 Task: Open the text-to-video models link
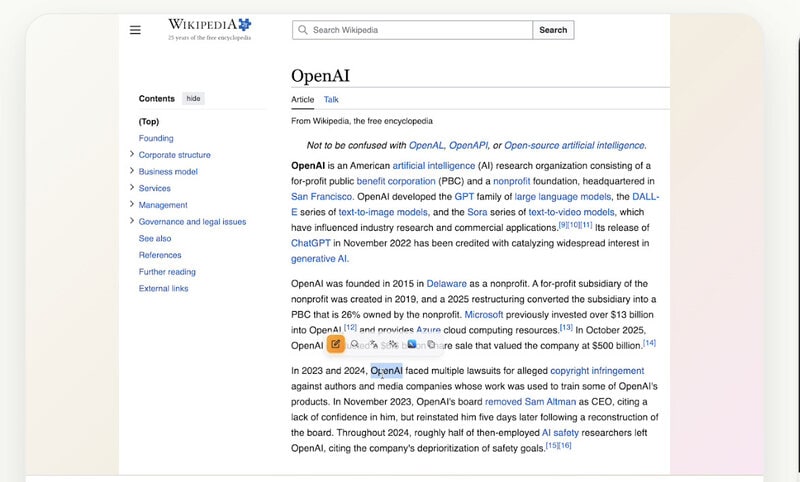tap(571, 212)
